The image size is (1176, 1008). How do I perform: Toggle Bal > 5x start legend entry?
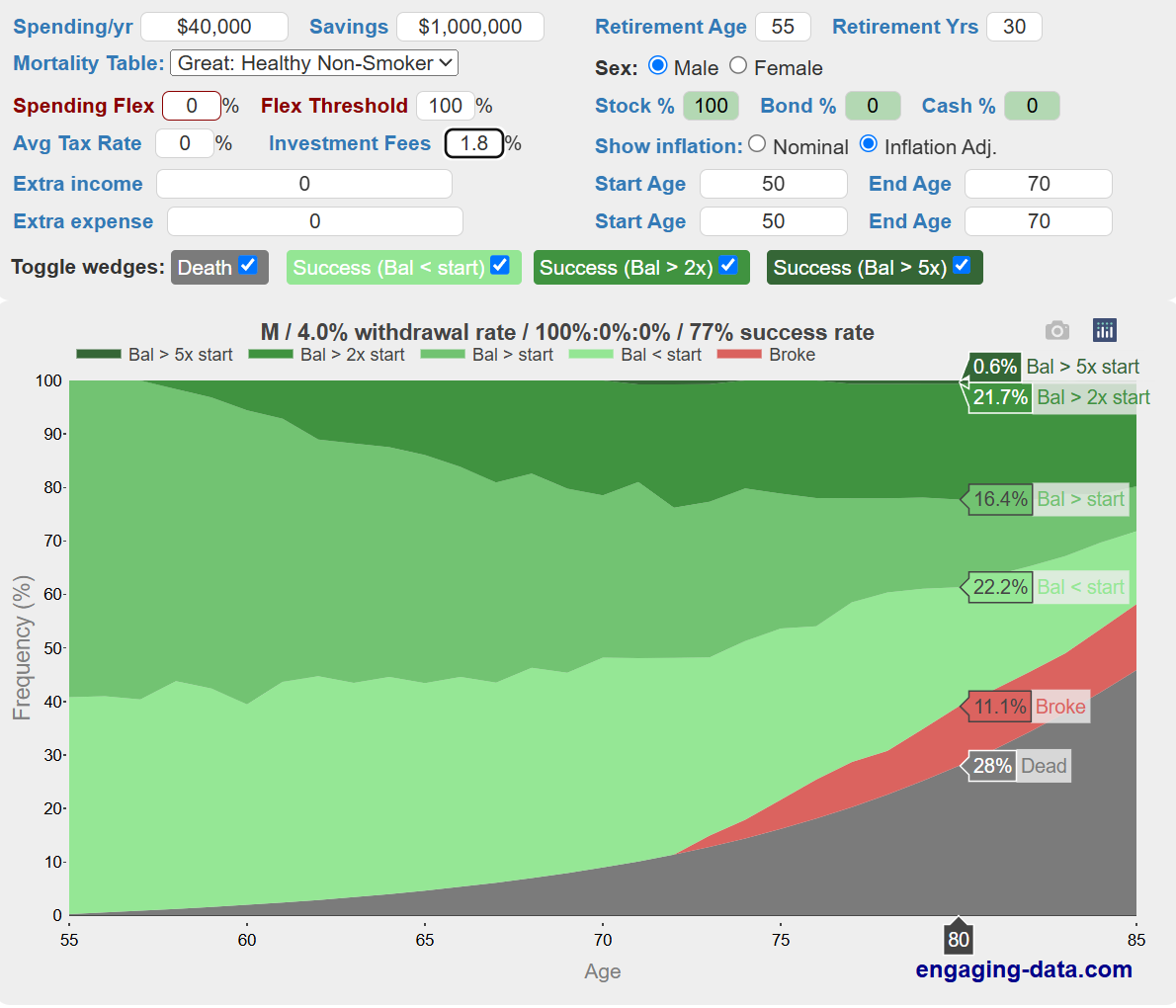pyautogui.click(x=154, y=355)
